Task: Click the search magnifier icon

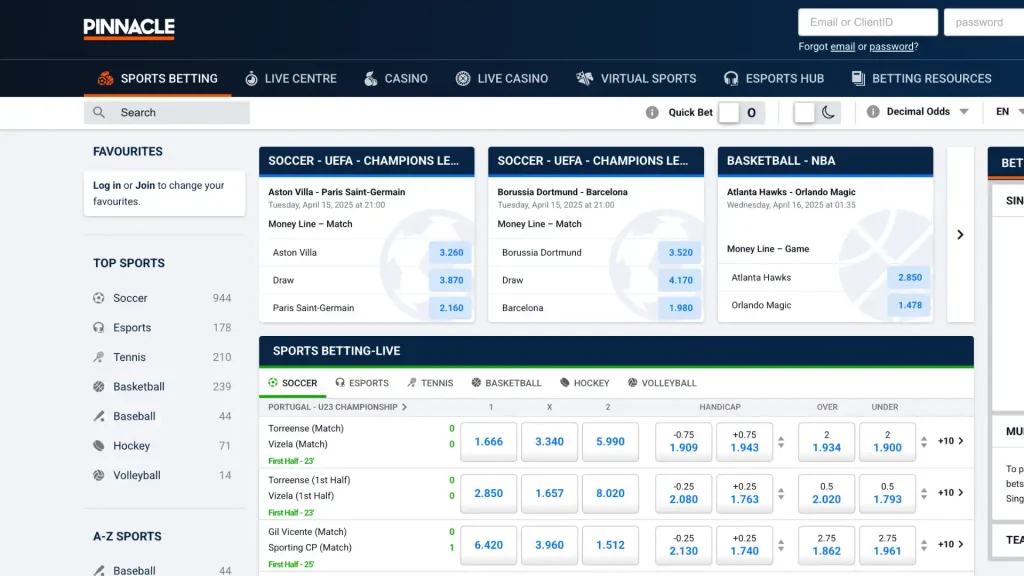Action: 99,112
